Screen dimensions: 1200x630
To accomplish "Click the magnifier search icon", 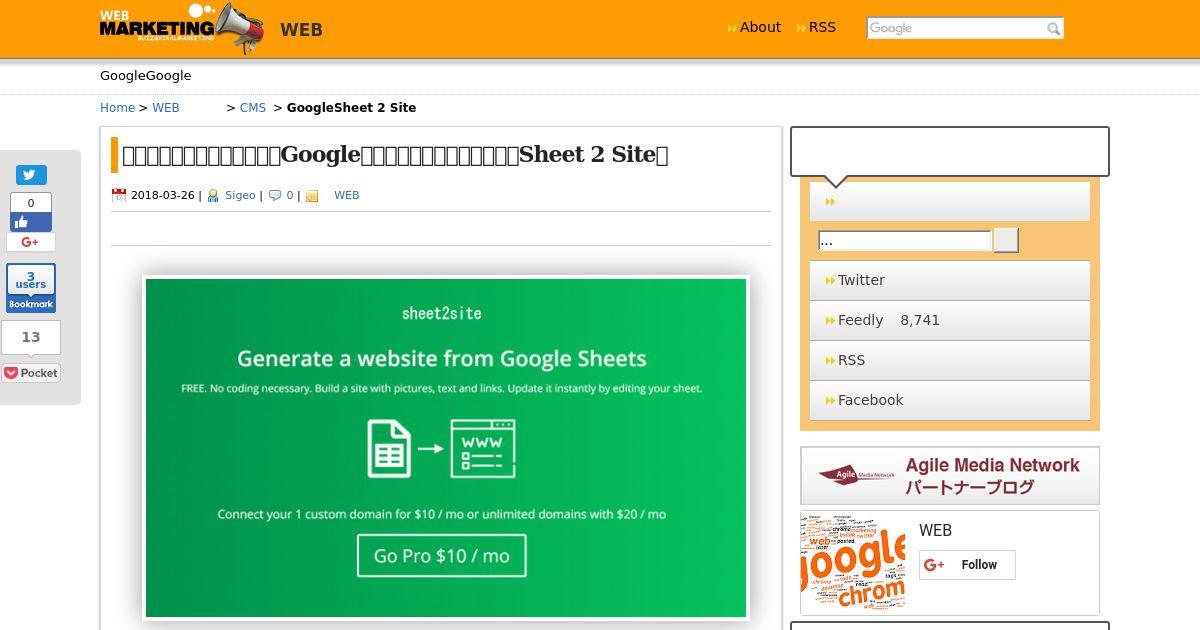I will point(1053,29).
